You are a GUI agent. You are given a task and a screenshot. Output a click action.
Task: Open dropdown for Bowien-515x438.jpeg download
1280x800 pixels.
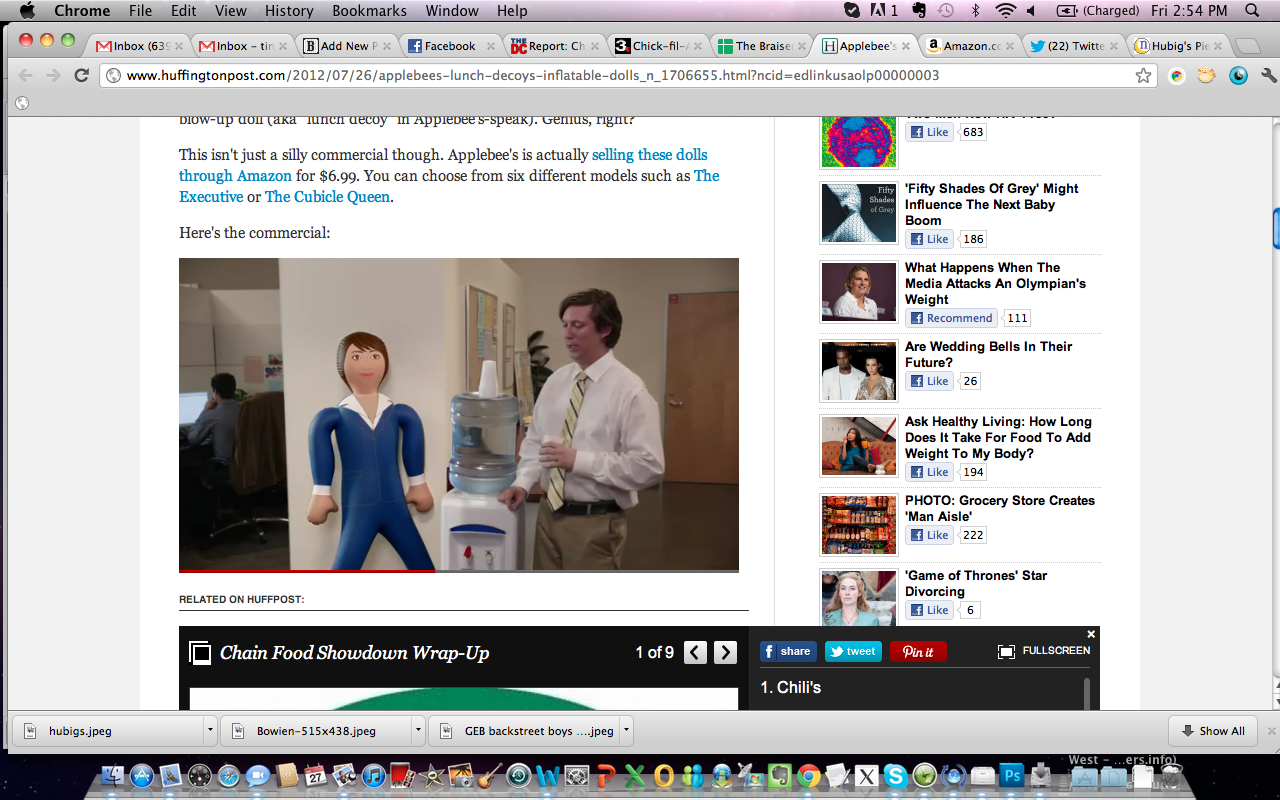pos(418,731)
